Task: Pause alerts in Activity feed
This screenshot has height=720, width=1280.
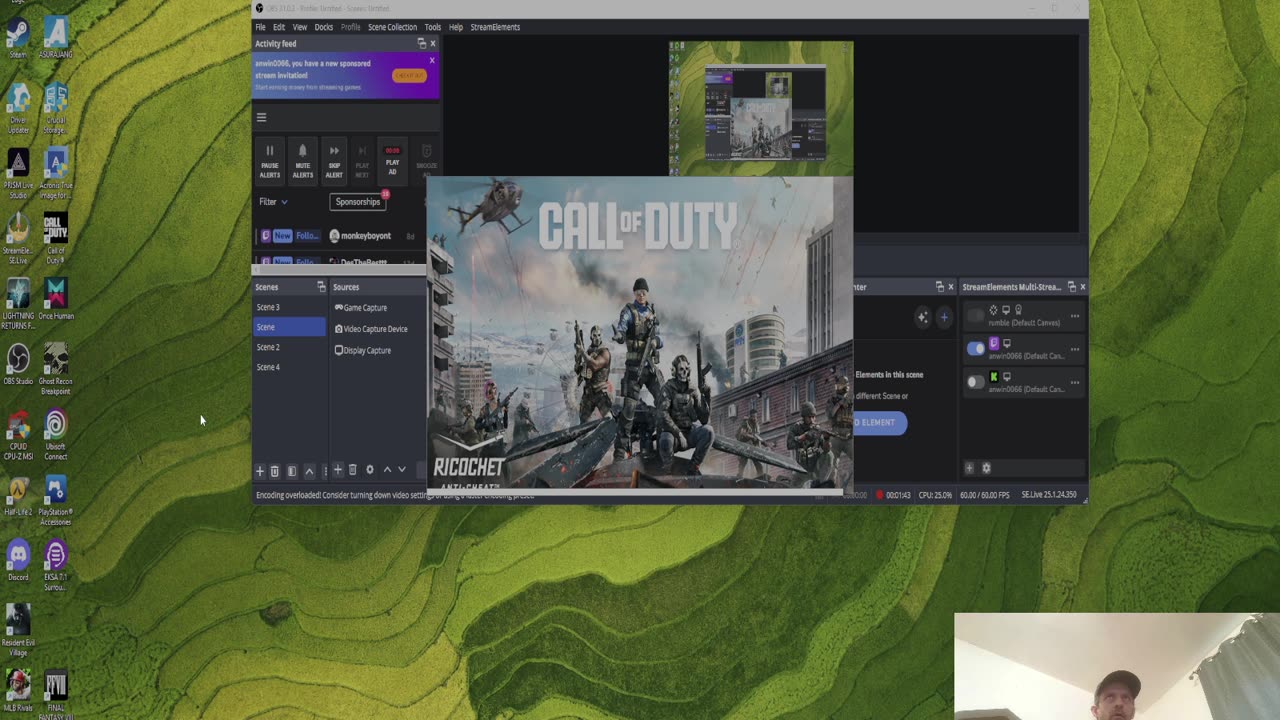Action: pos(270,160)
